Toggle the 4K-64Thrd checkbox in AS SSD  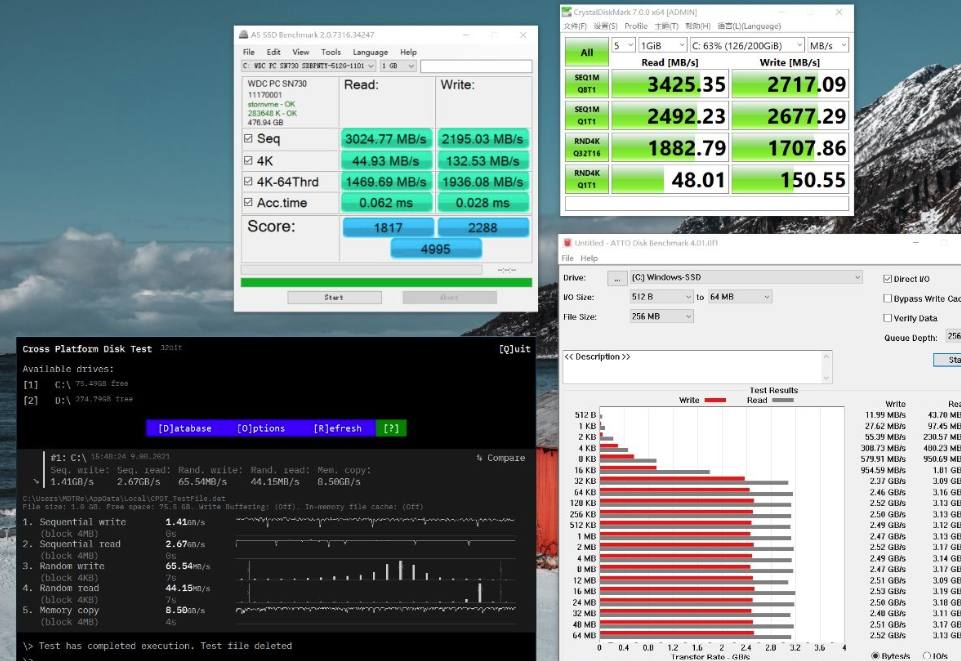(248, 181)
